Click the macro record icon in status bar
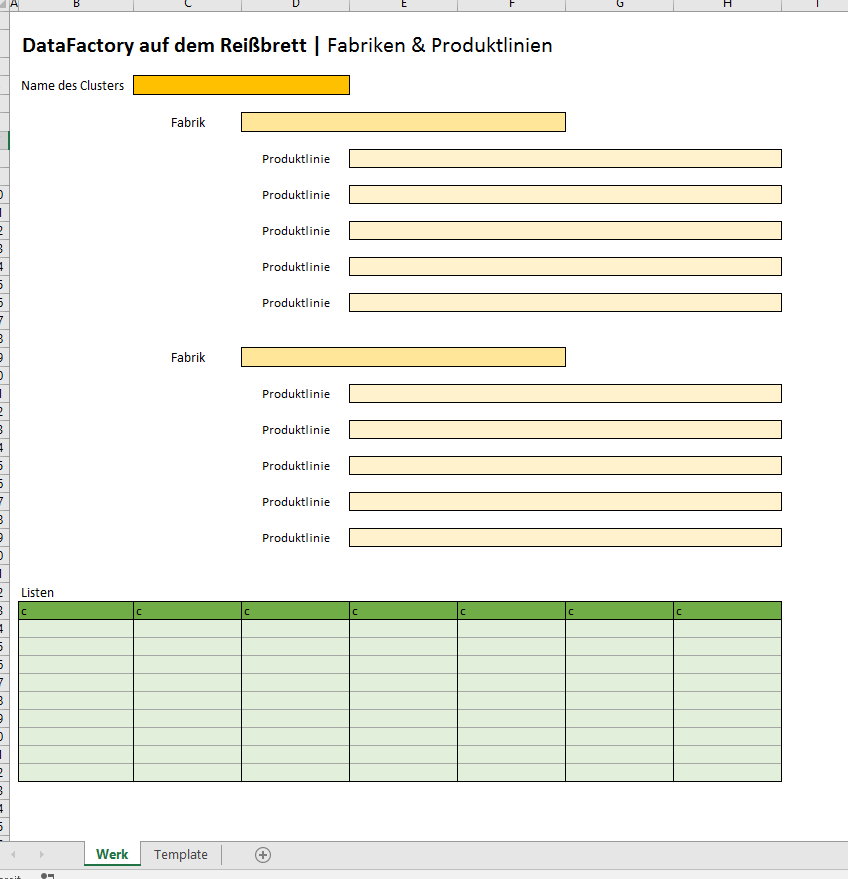Image resolution: width=848 pixels, height=879 pixels. coord(47,875)
